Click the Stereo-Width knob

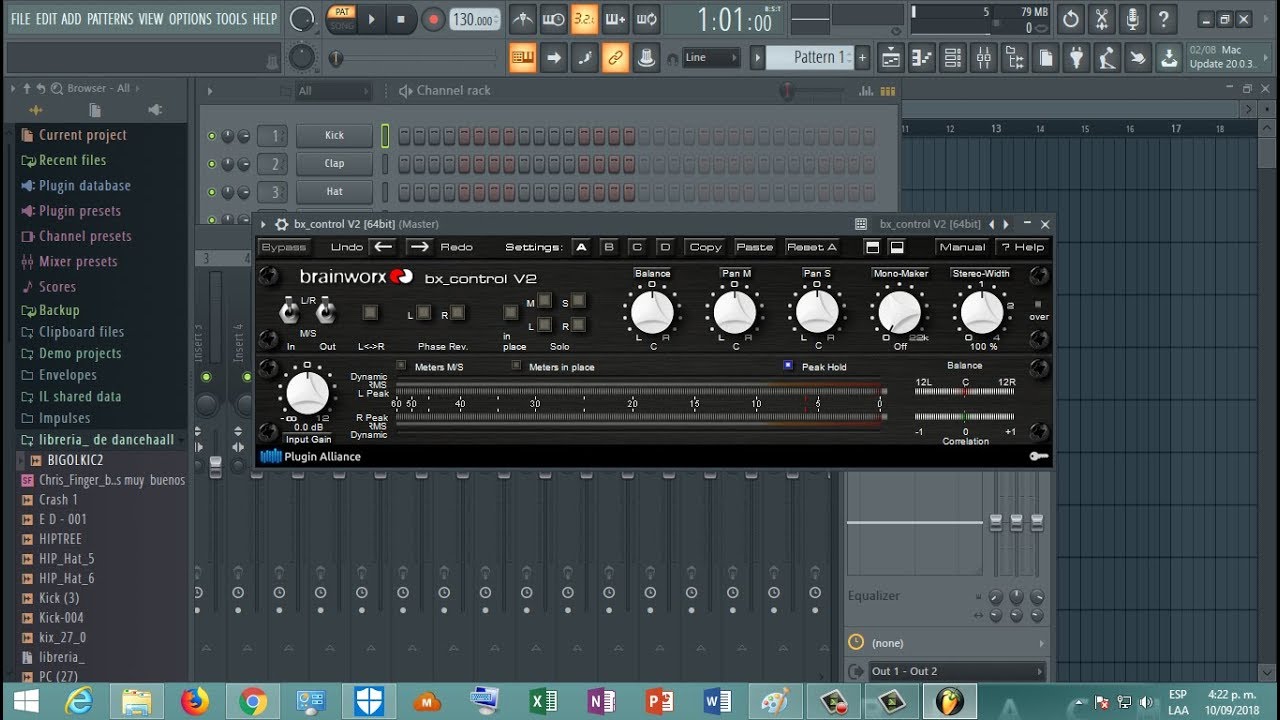(x=981, y=313)
